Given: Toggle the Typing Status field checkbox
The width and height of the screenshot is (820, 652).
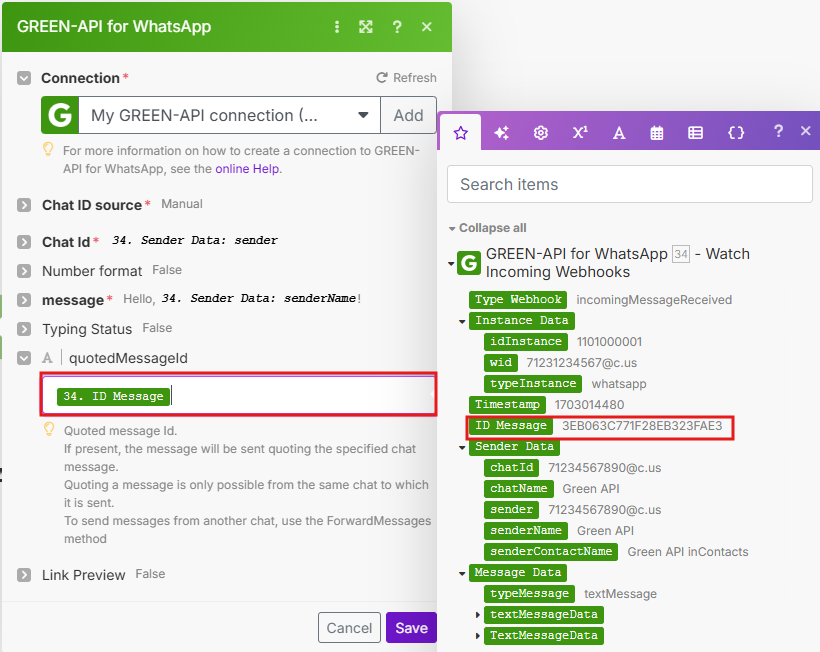Looking at the screenshot, I should [x=24, y=329].
